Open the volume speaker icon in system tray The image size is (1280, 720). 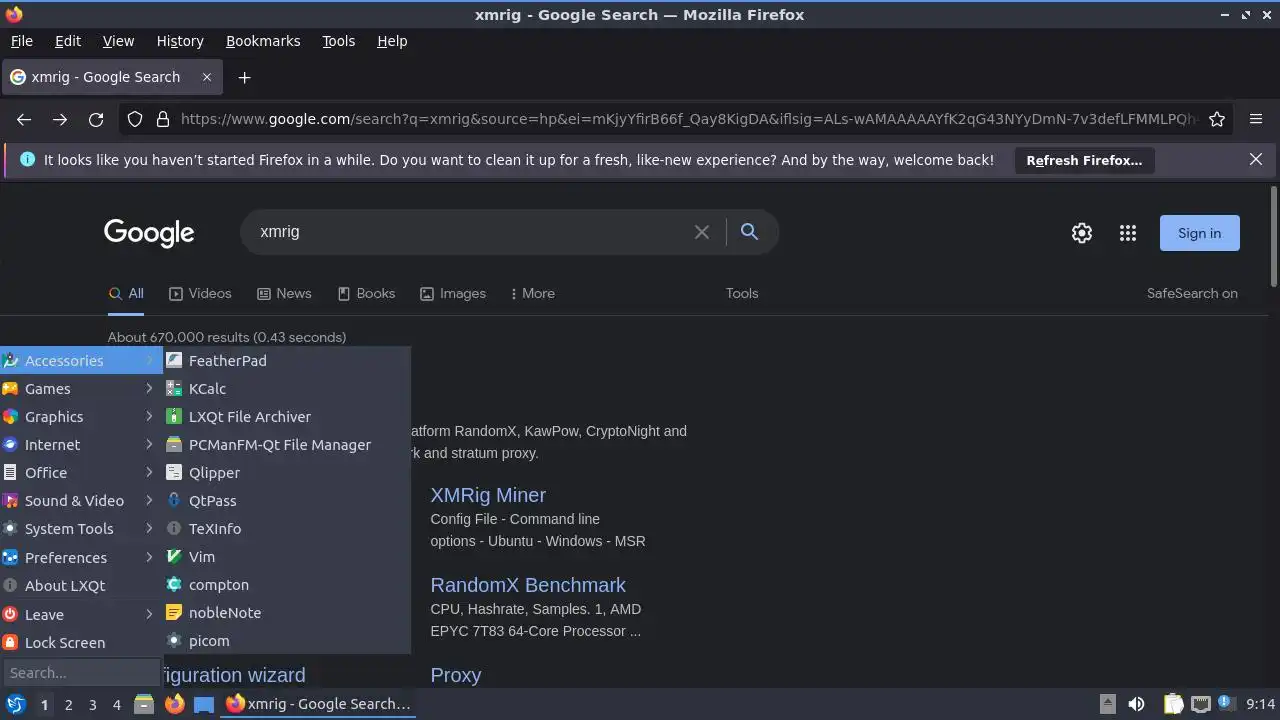pos(1136,704)
